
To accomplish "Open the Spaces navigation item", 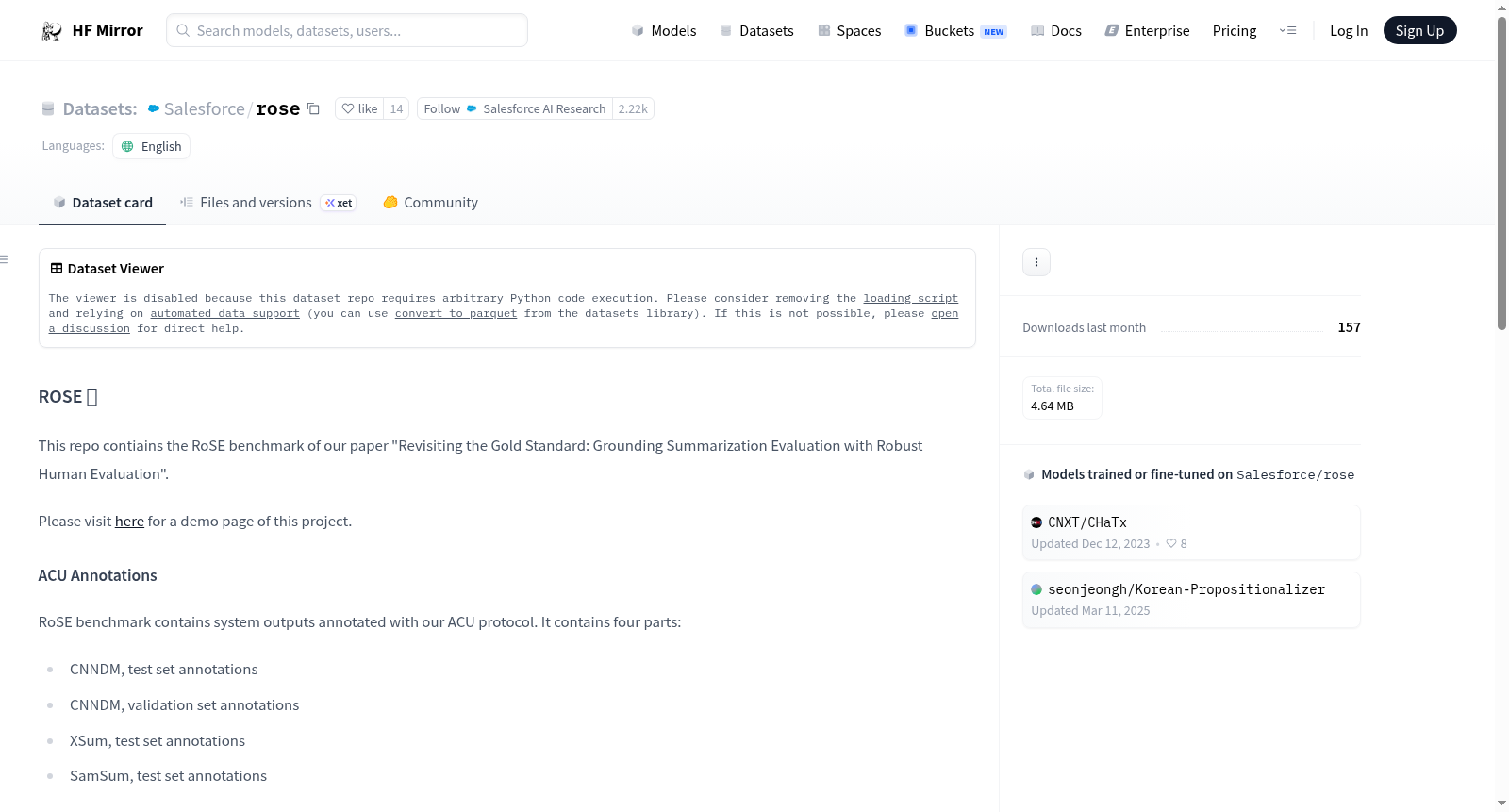I will click(849, 31).
